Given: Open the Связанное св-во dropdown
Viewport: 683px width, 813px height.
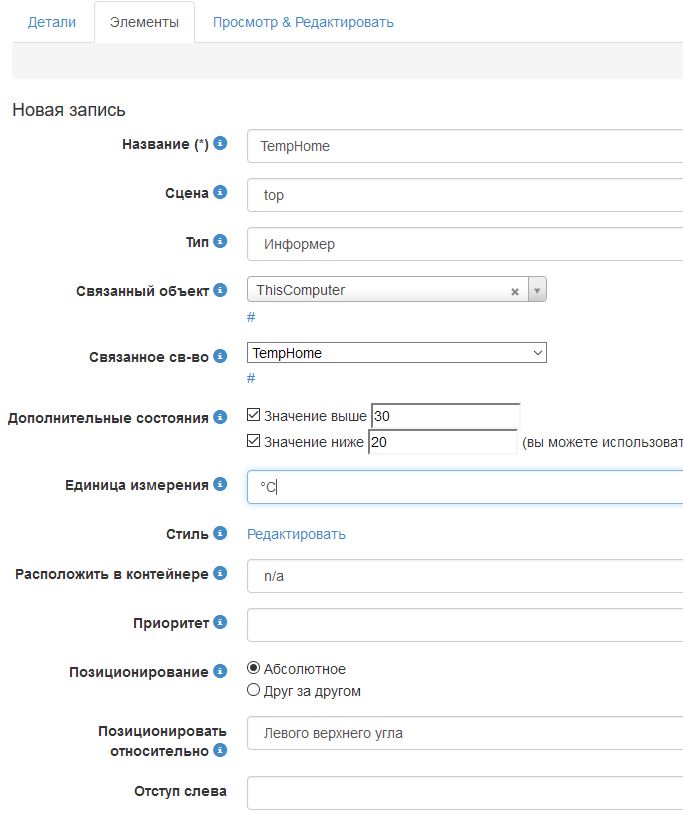Looking at the screenshot, I should coord(536,352).
